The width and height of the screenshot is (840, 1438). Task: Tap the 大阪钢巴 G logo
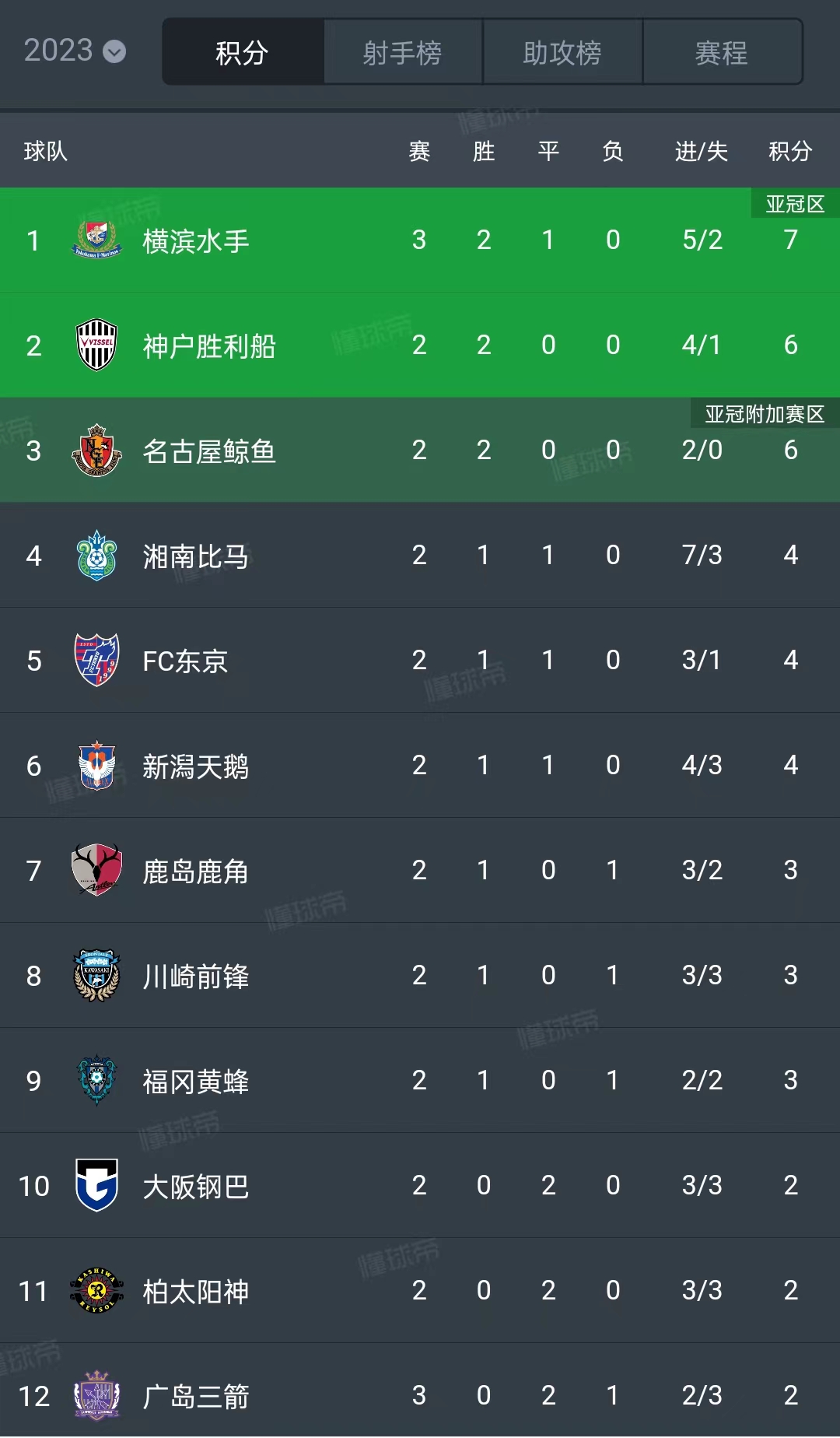96,1185
